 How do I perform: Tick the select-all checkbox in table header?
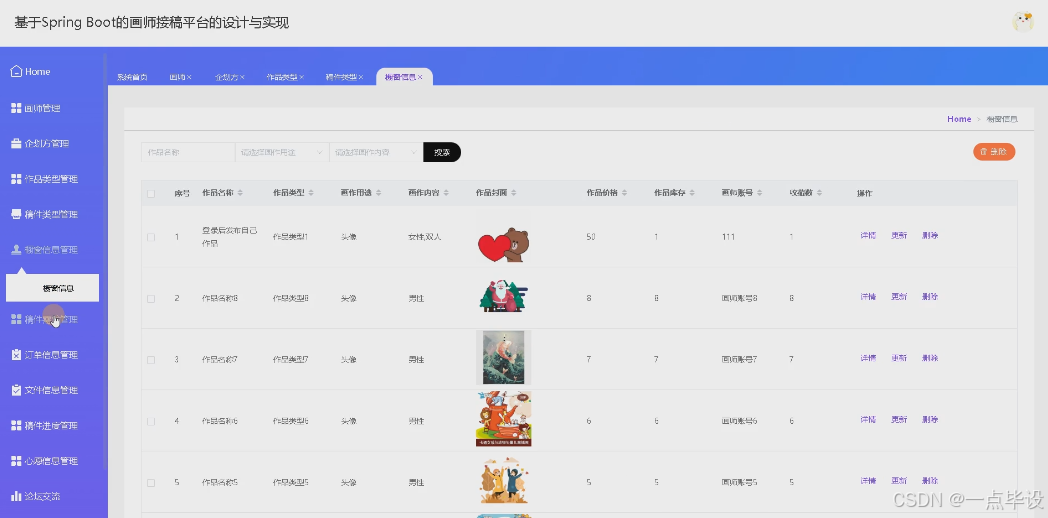pyautogui.click(x=151, y=194)
